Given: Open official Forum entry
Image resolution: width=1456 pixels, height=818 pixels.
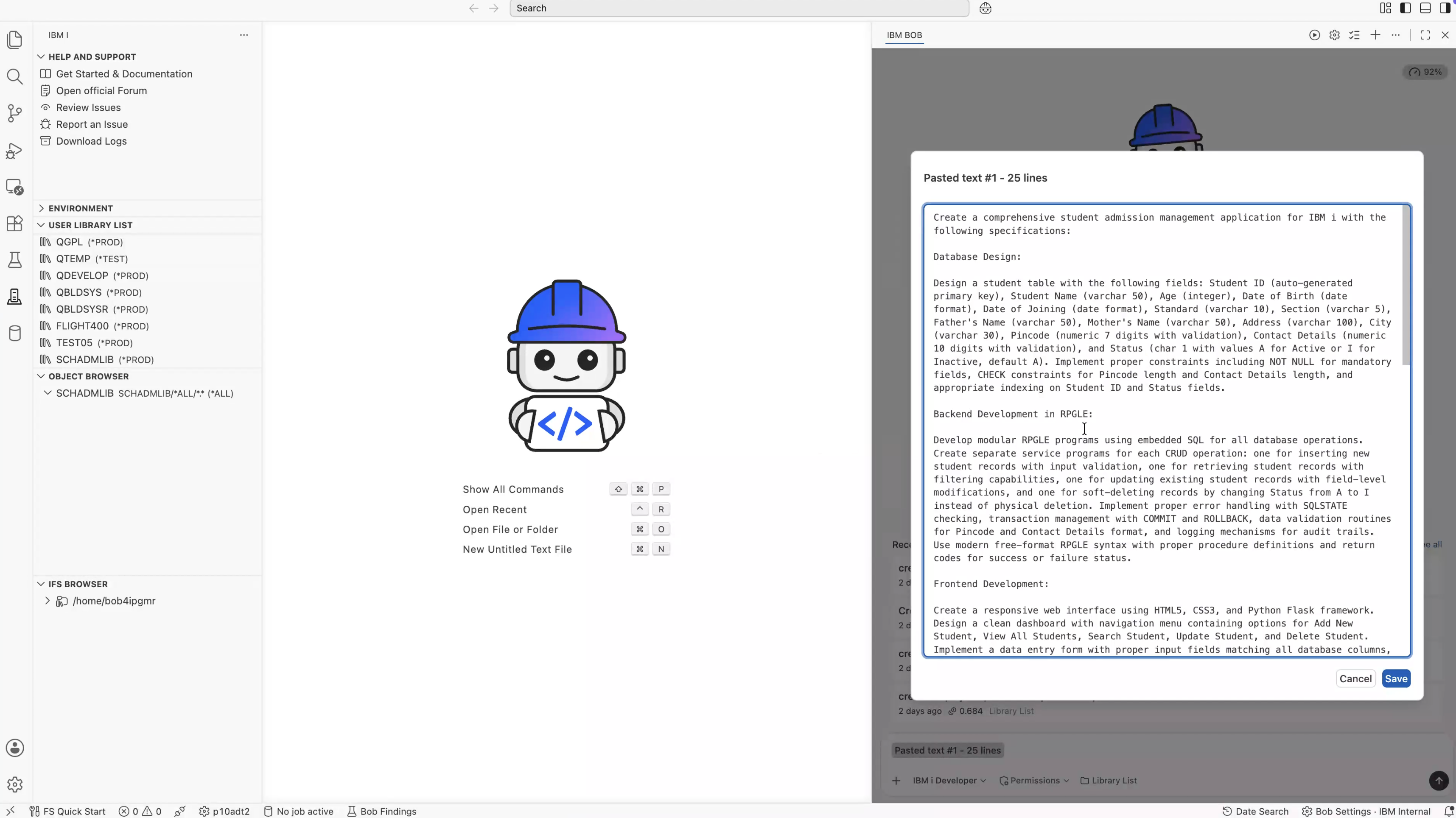Looking at the screenshot, I should [x=101, y=90].
